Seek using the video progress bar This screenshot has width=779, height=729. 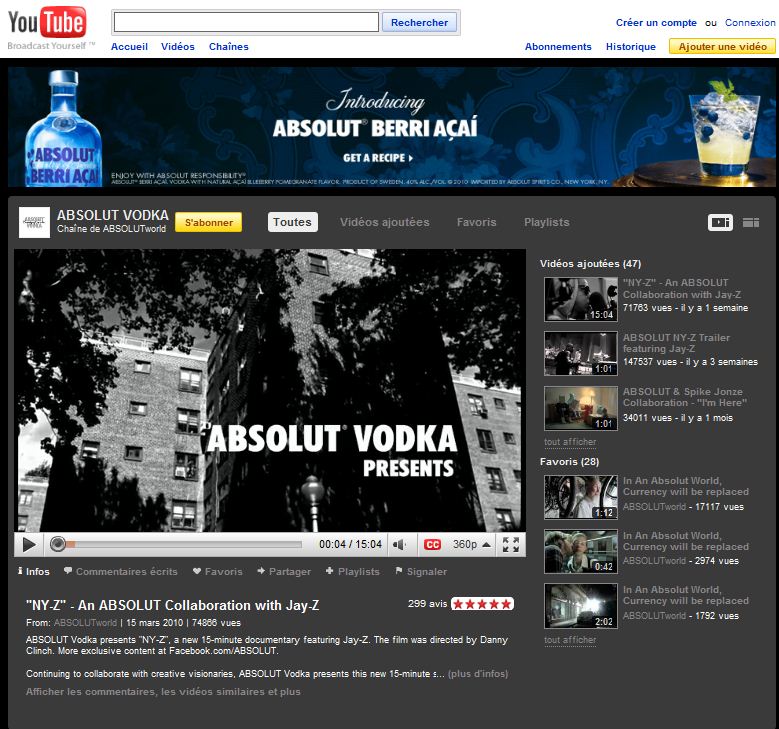click(180, 545)
